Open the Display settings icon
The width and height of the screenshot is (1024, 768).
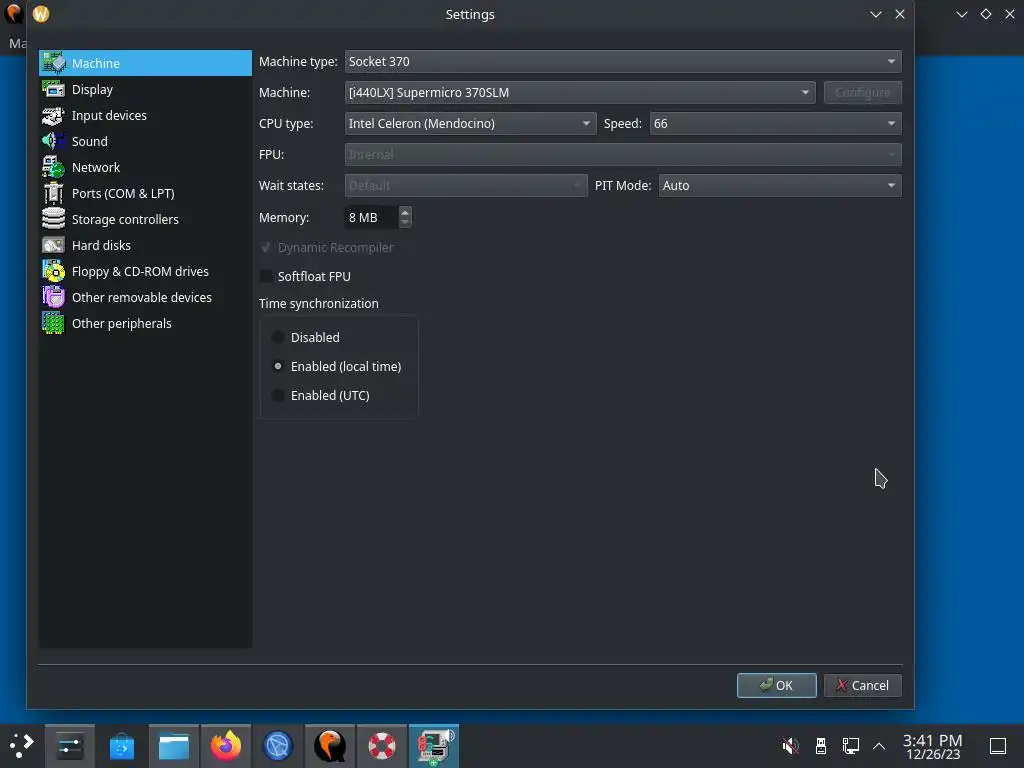click(x=54, y=89)
